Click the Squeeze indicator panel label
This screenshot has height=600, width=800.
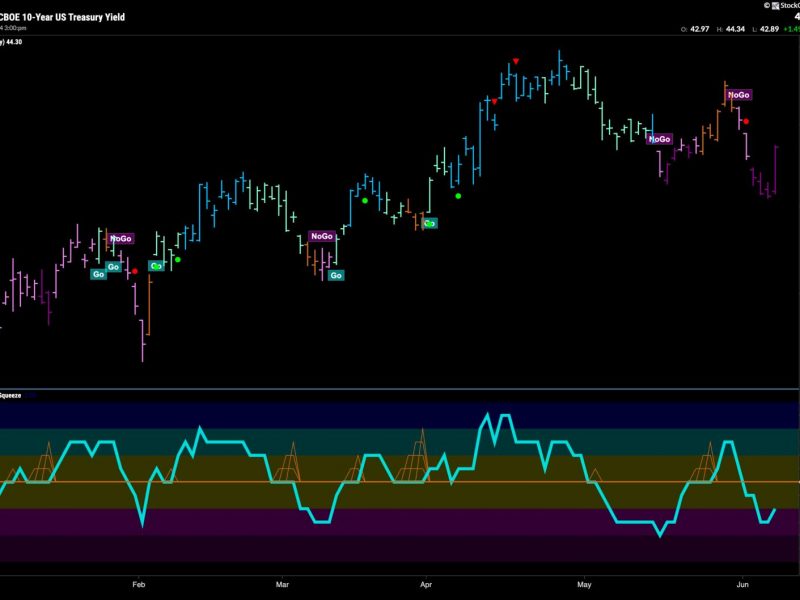click(10, 395)
